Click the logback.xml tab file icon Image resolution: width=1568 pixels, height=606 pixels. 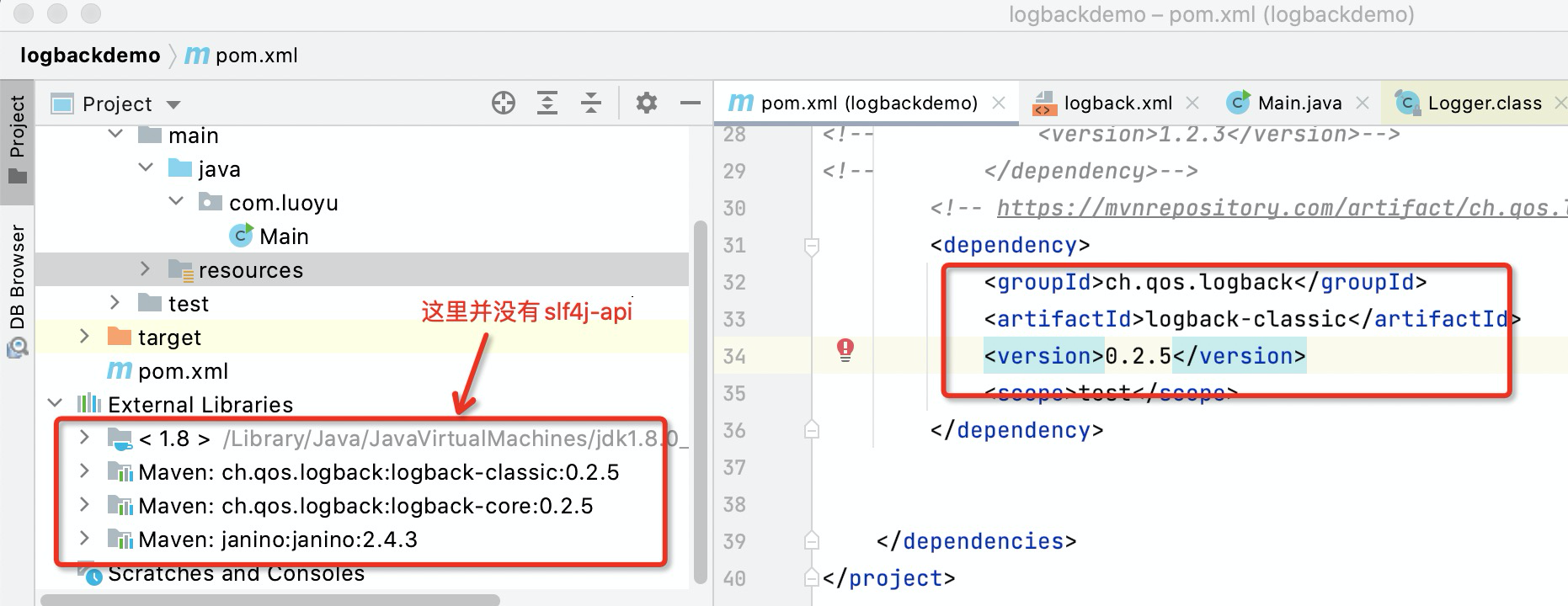point(1043,103)
